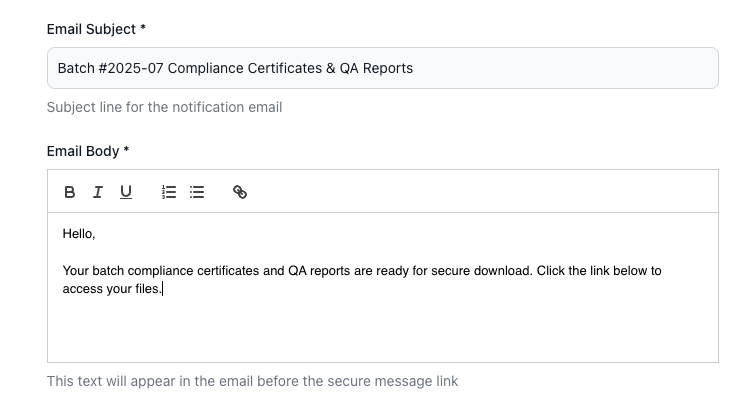Insert a numbered list in the email body
Screen dimensions: 751x407
(x=169, y=192)
